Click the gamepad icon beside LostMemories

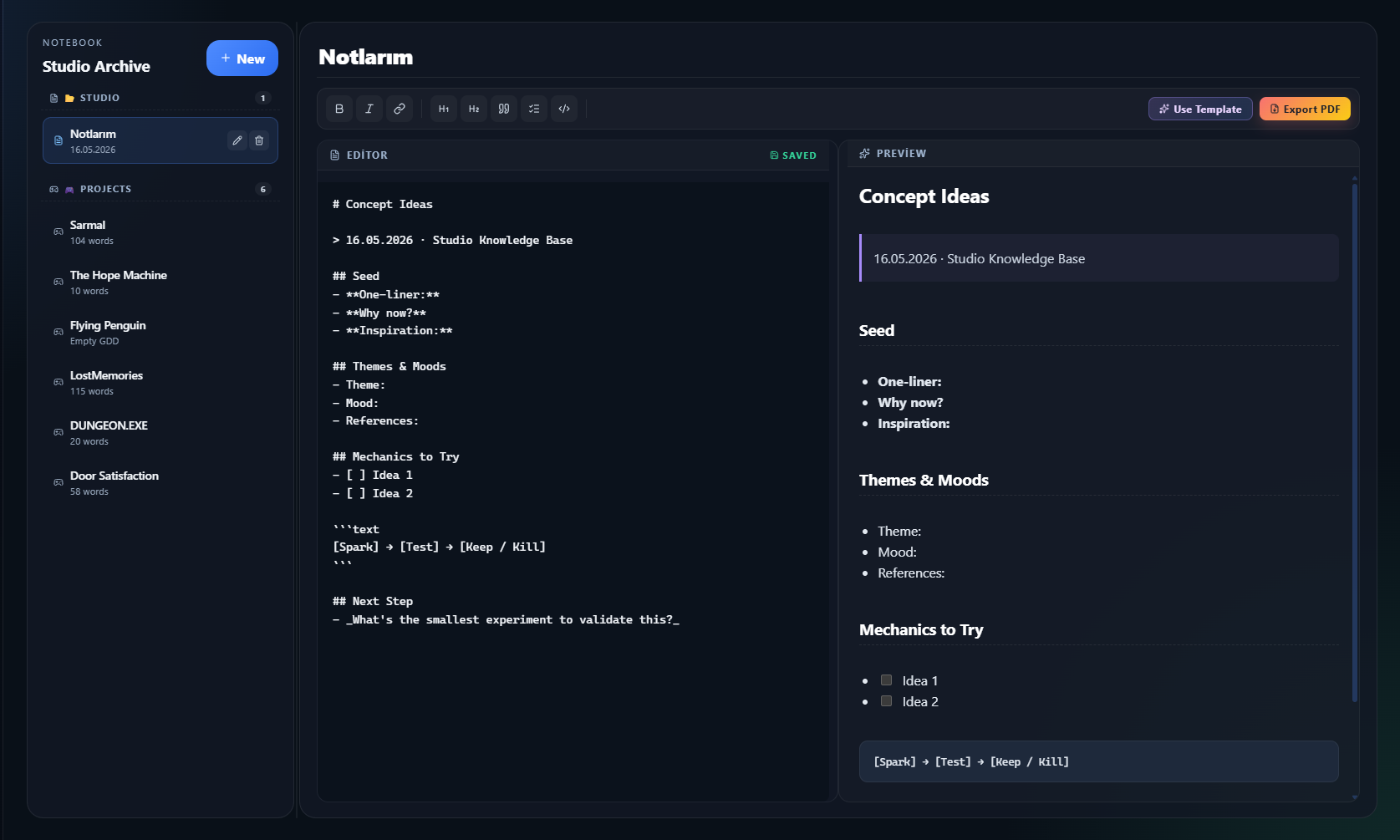click(x=59, y=382)
